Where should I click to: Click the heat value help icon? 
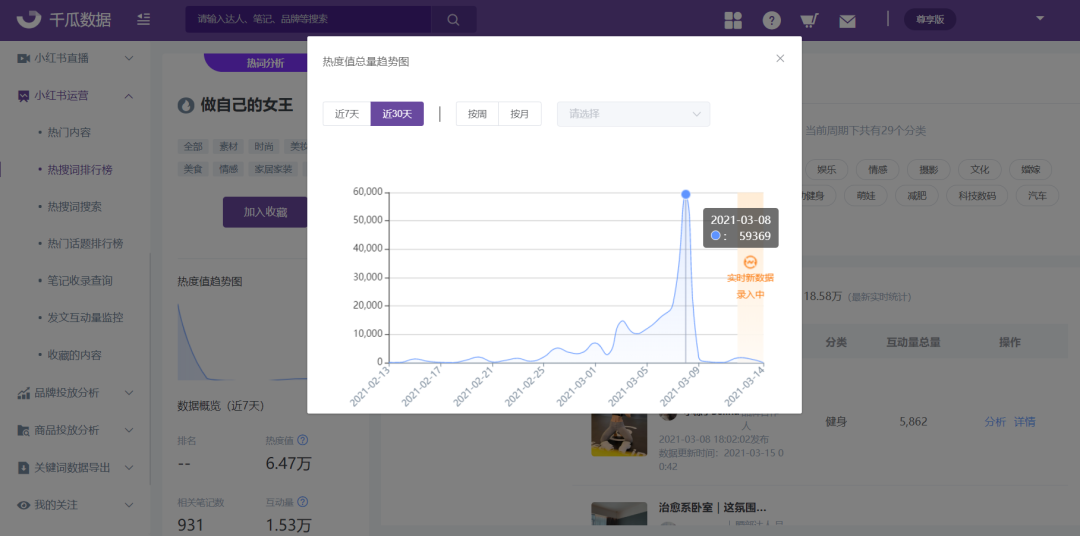(302, 439)
